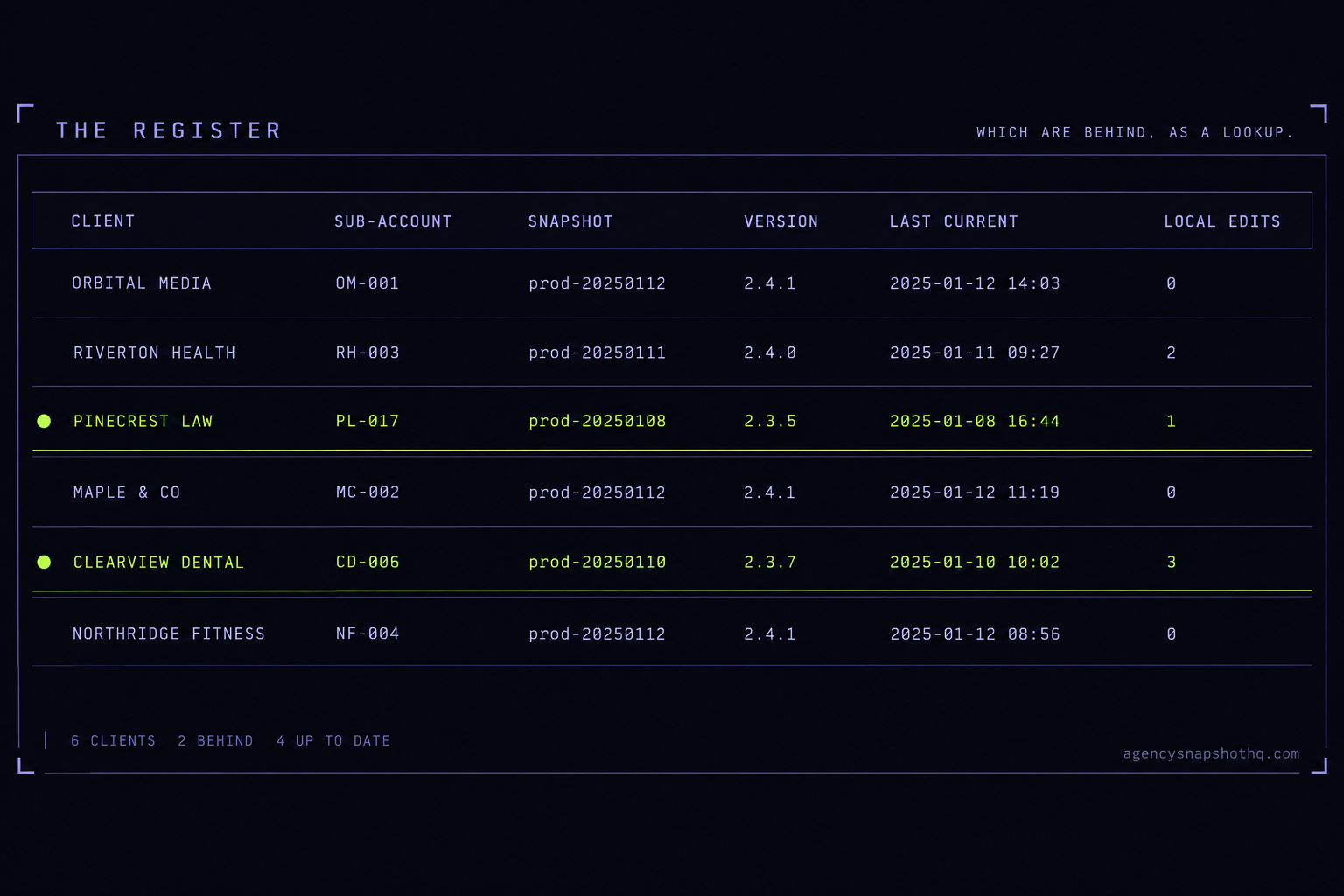Select the LOCAL EDITS column header
This screenshot has height=896, width=1344.
click(1222, 221)
